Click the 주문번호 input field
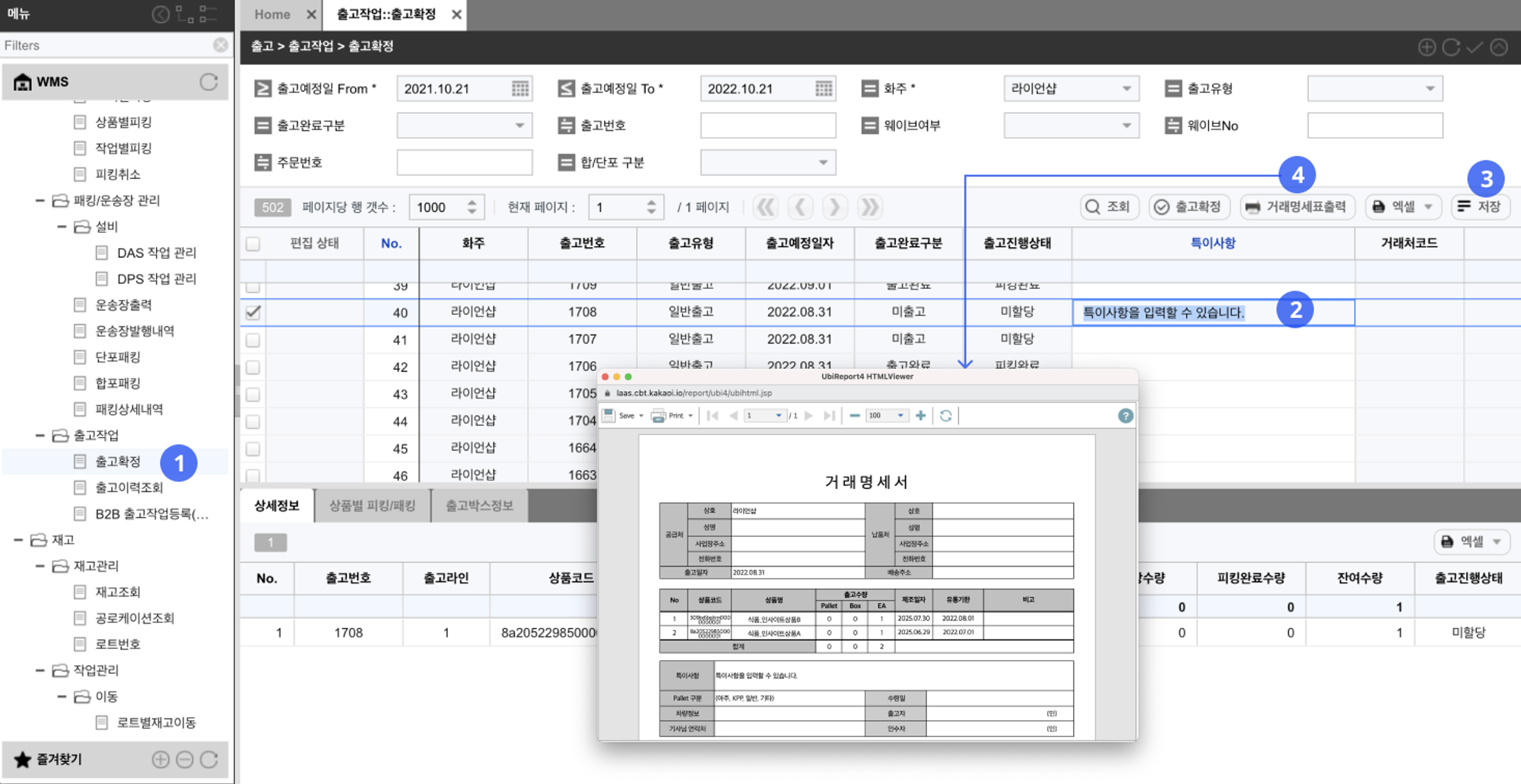 [464, 163]
